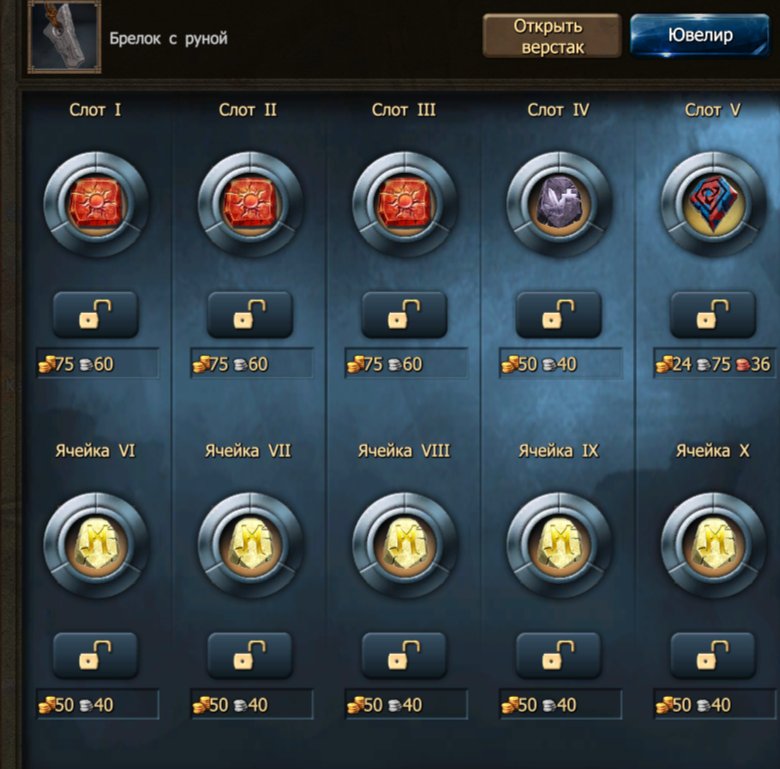Select the golden rune in Ячейка VII
The image size is (780, 769).
250,545
